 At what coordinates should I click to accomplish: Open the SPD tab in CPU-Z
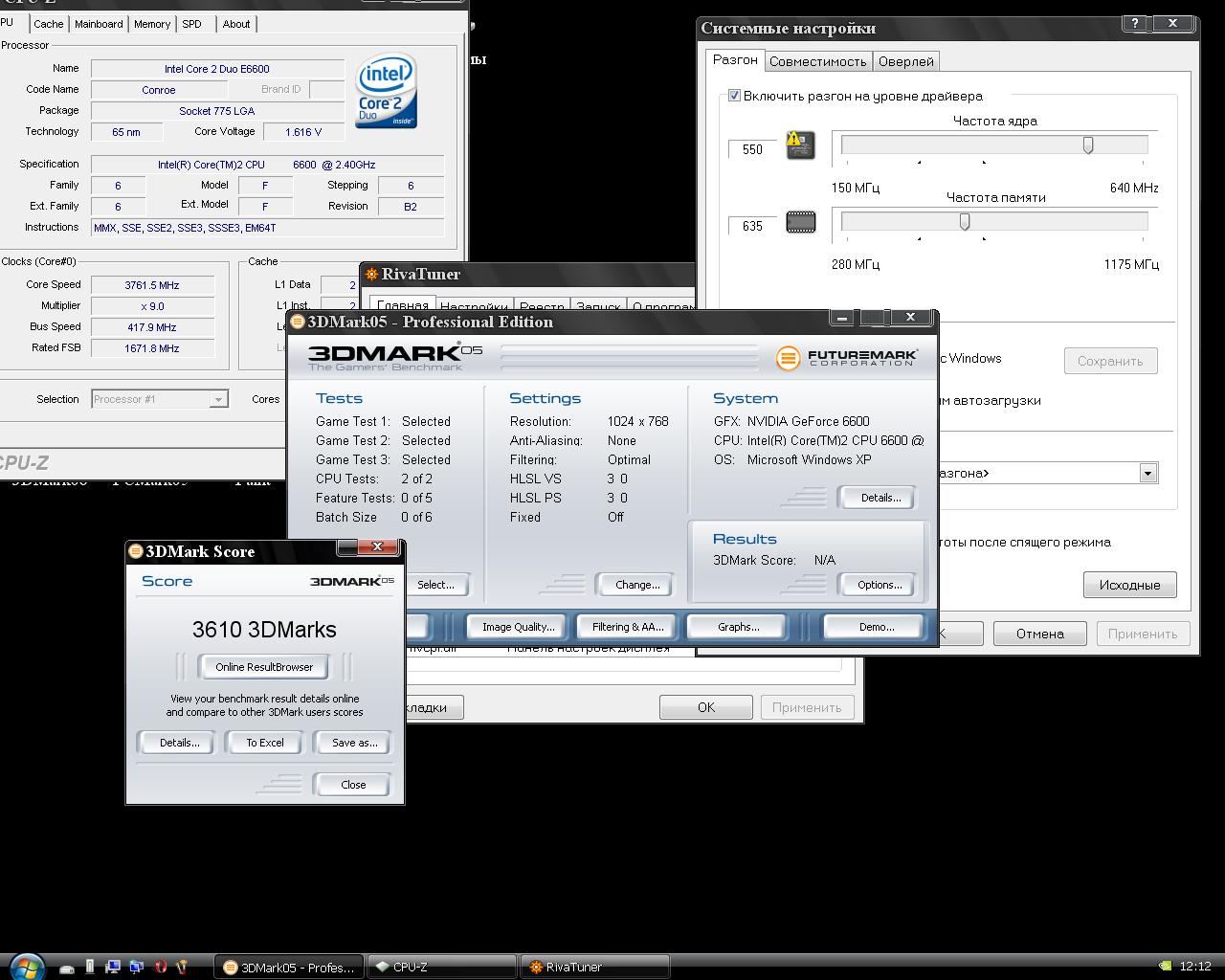point(192,24)
